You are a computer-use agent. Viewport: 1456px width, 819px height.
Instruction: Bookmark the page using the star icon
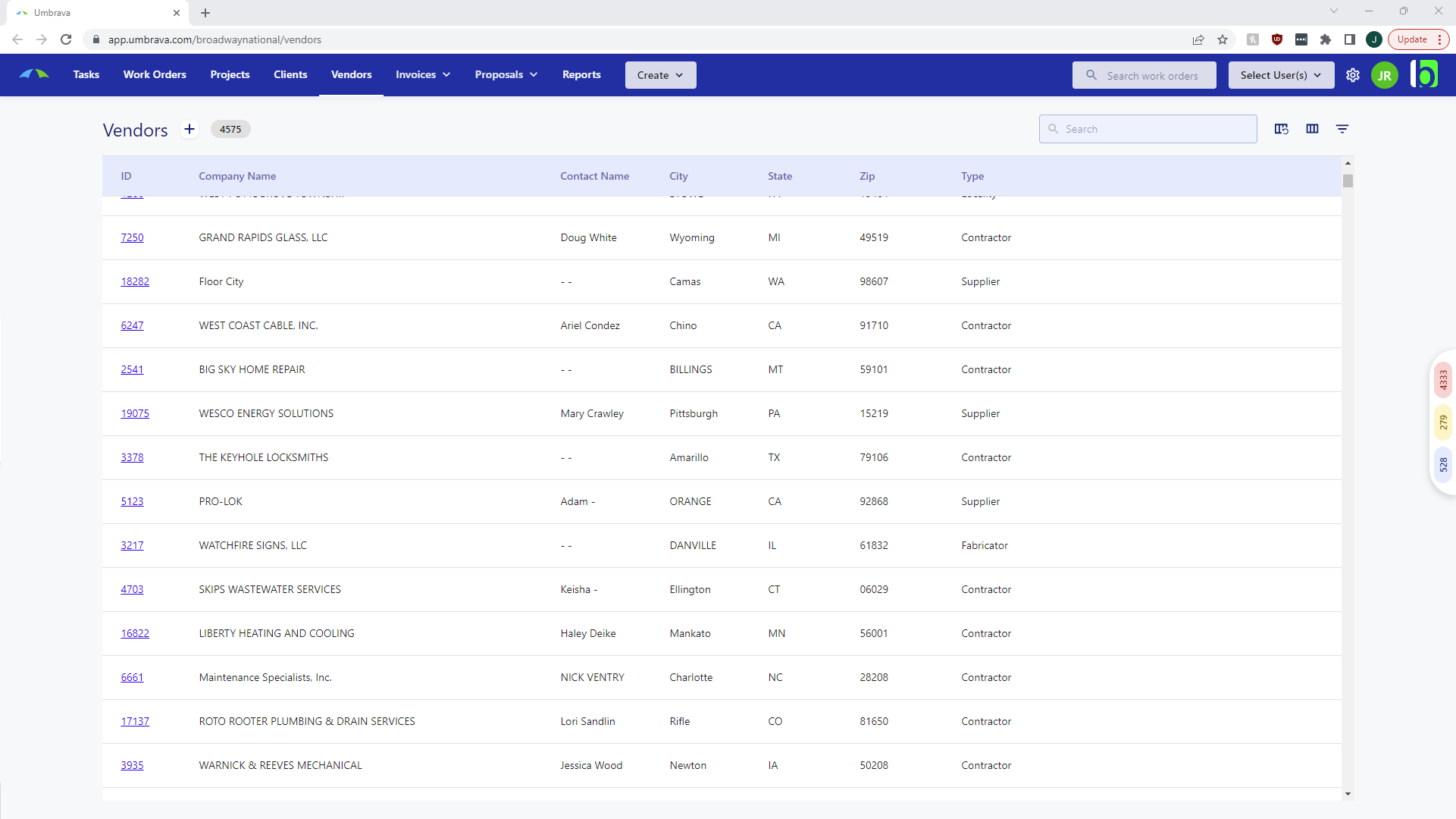(1223, 39)
